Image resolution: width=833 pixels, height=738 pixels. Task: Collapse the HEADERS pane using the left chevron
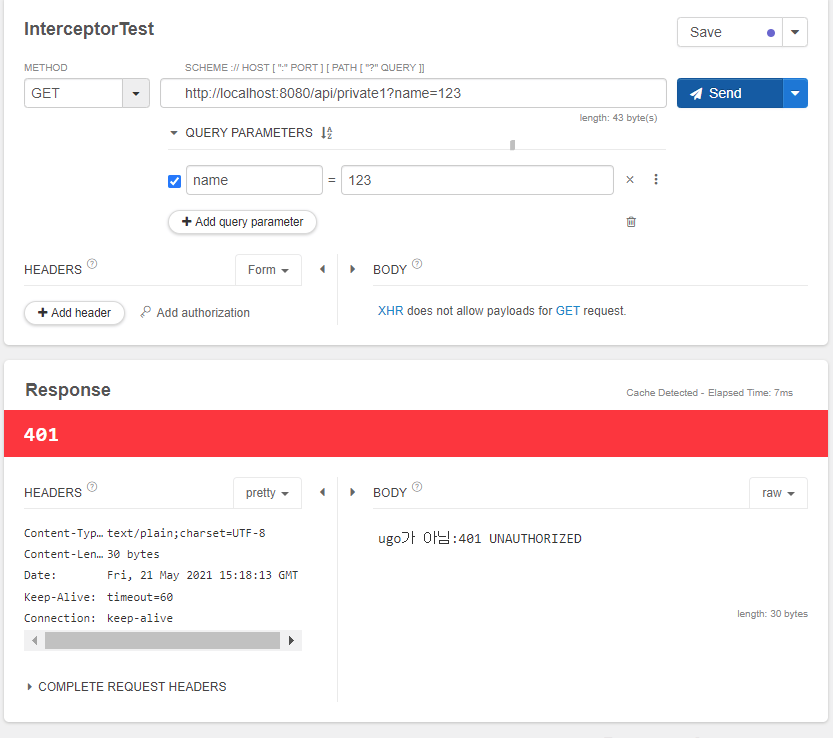coord(322,269)
